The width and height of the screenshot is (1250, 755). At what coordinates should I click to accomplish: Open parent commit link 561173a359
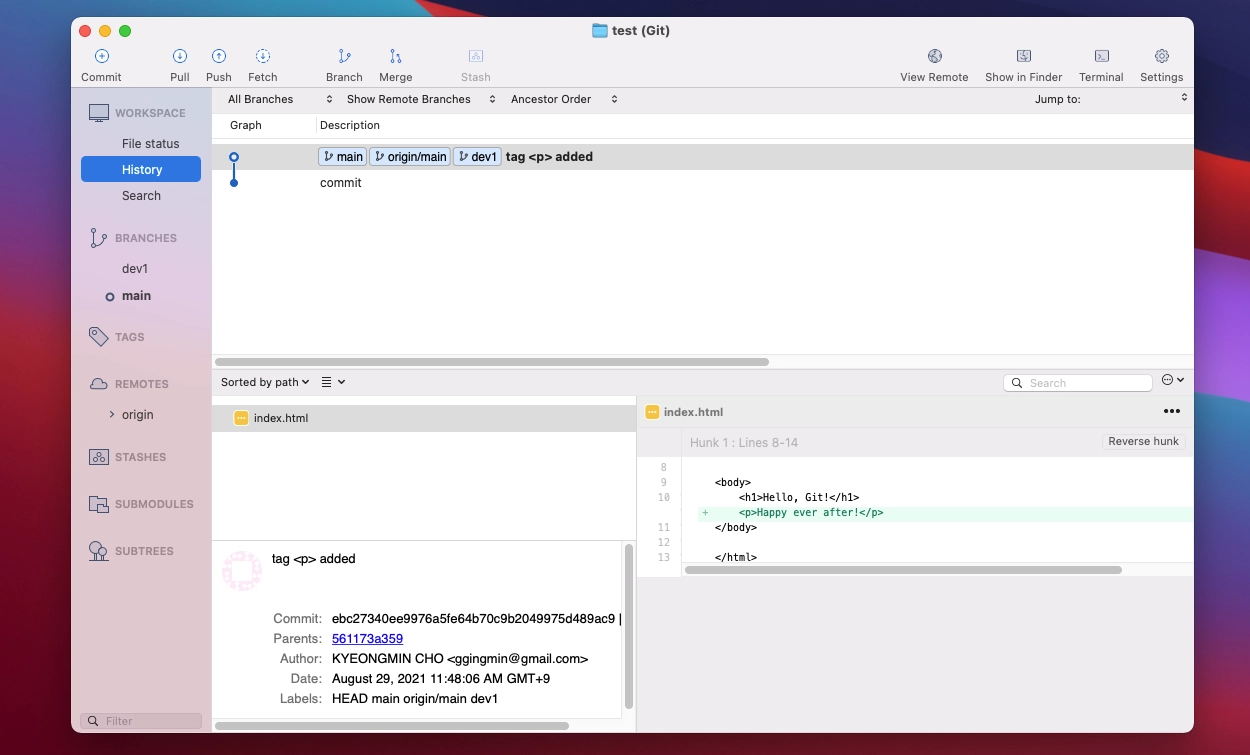(x=367, y=639)
